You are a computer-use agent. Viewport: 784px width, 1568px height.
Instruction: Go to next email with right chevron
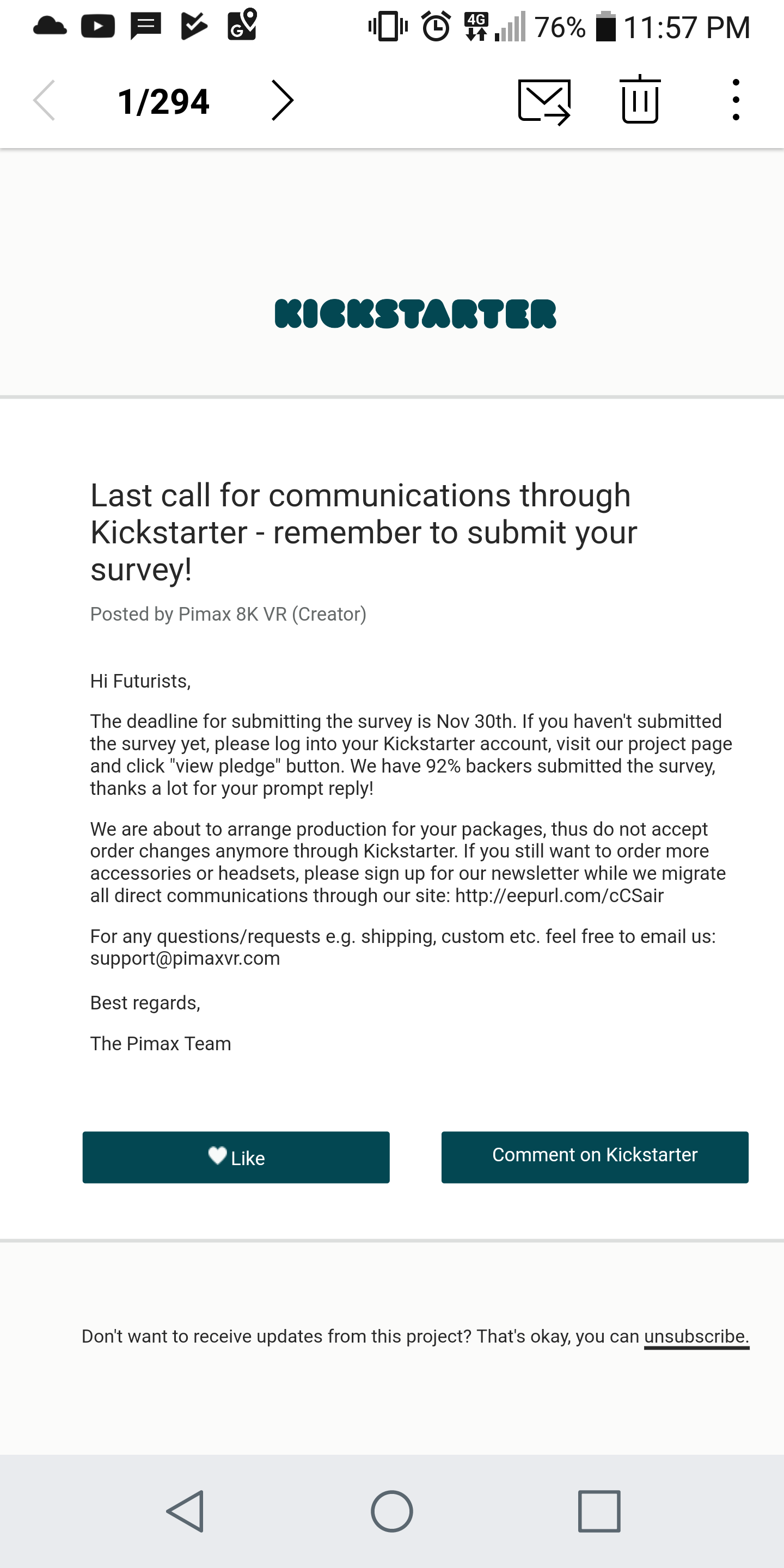[x=283, y=100]
